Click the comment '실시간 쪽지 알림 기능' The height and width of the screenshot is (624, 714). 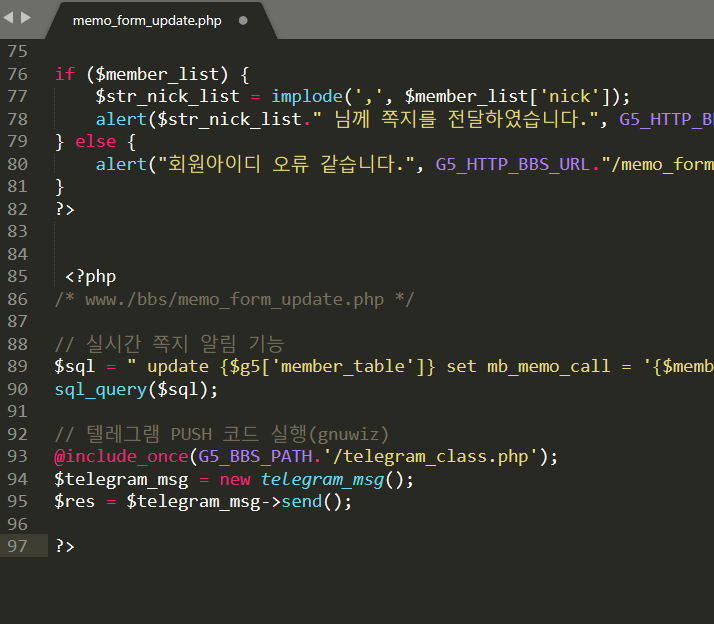[185, 344]
